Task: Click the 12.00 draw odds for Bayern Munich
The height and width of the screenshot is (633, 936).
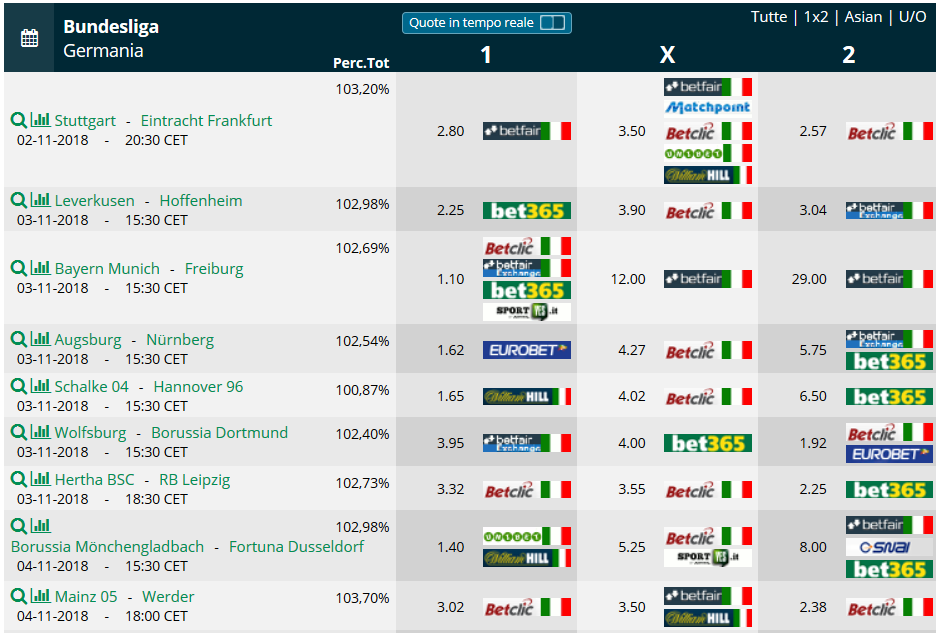Action: (628, 279)
